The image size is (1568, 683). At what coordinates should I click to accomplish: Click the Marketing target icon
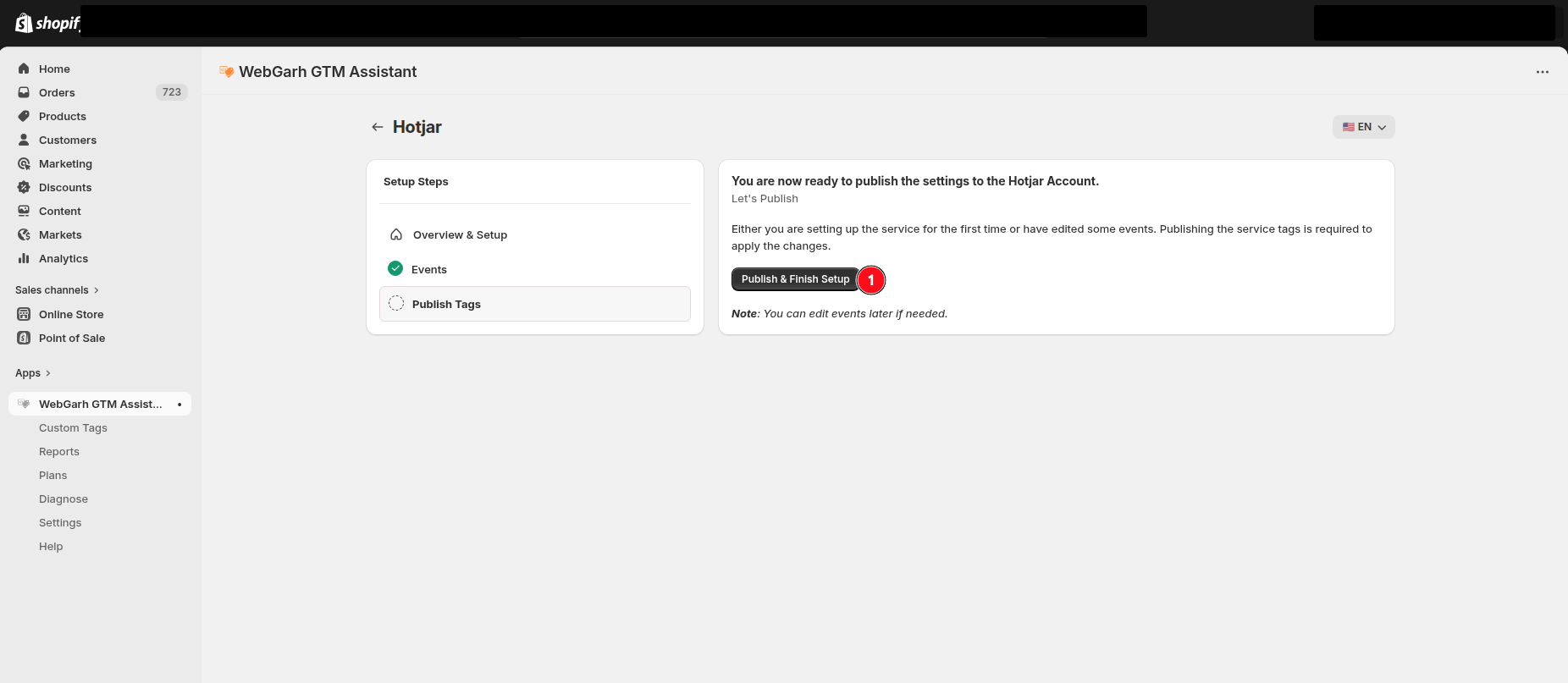point(24,163)
